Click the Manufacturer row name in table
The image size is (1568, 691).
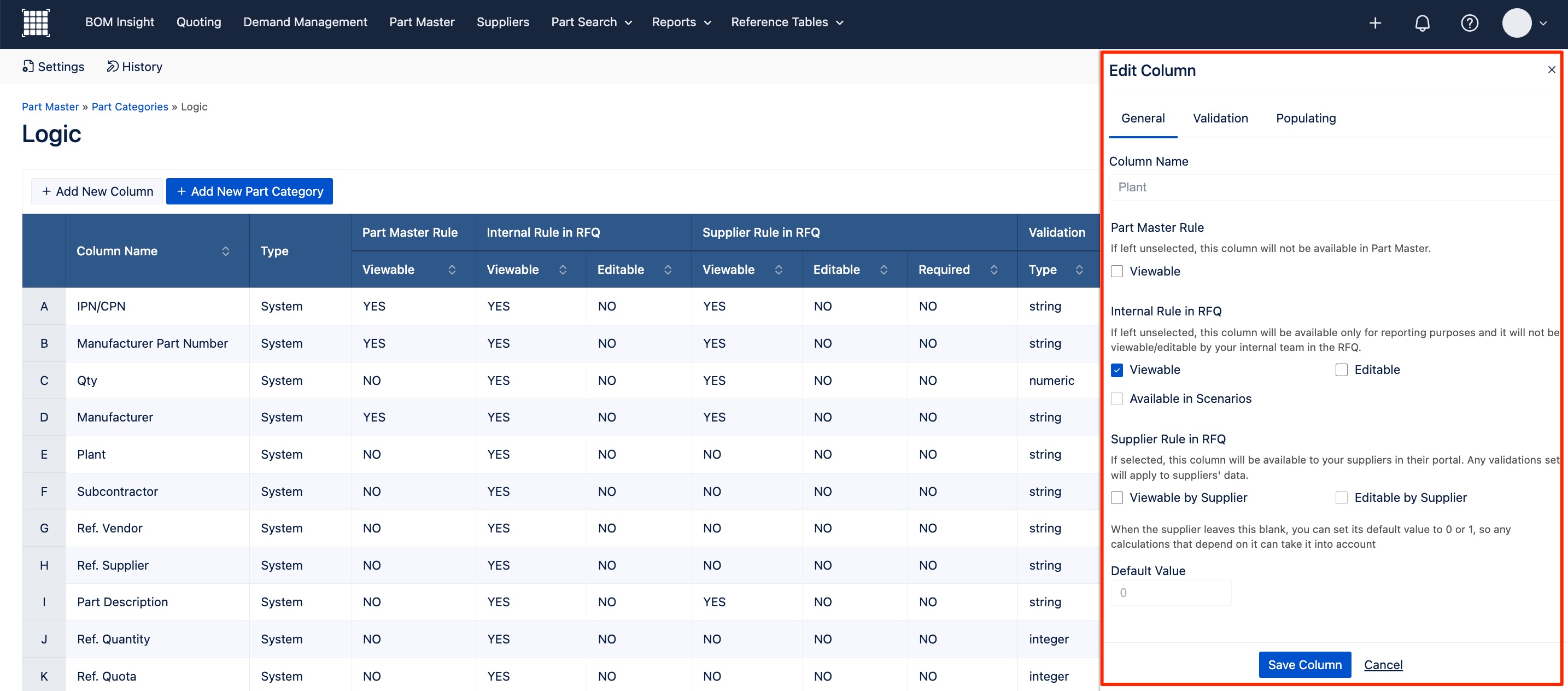115,418
